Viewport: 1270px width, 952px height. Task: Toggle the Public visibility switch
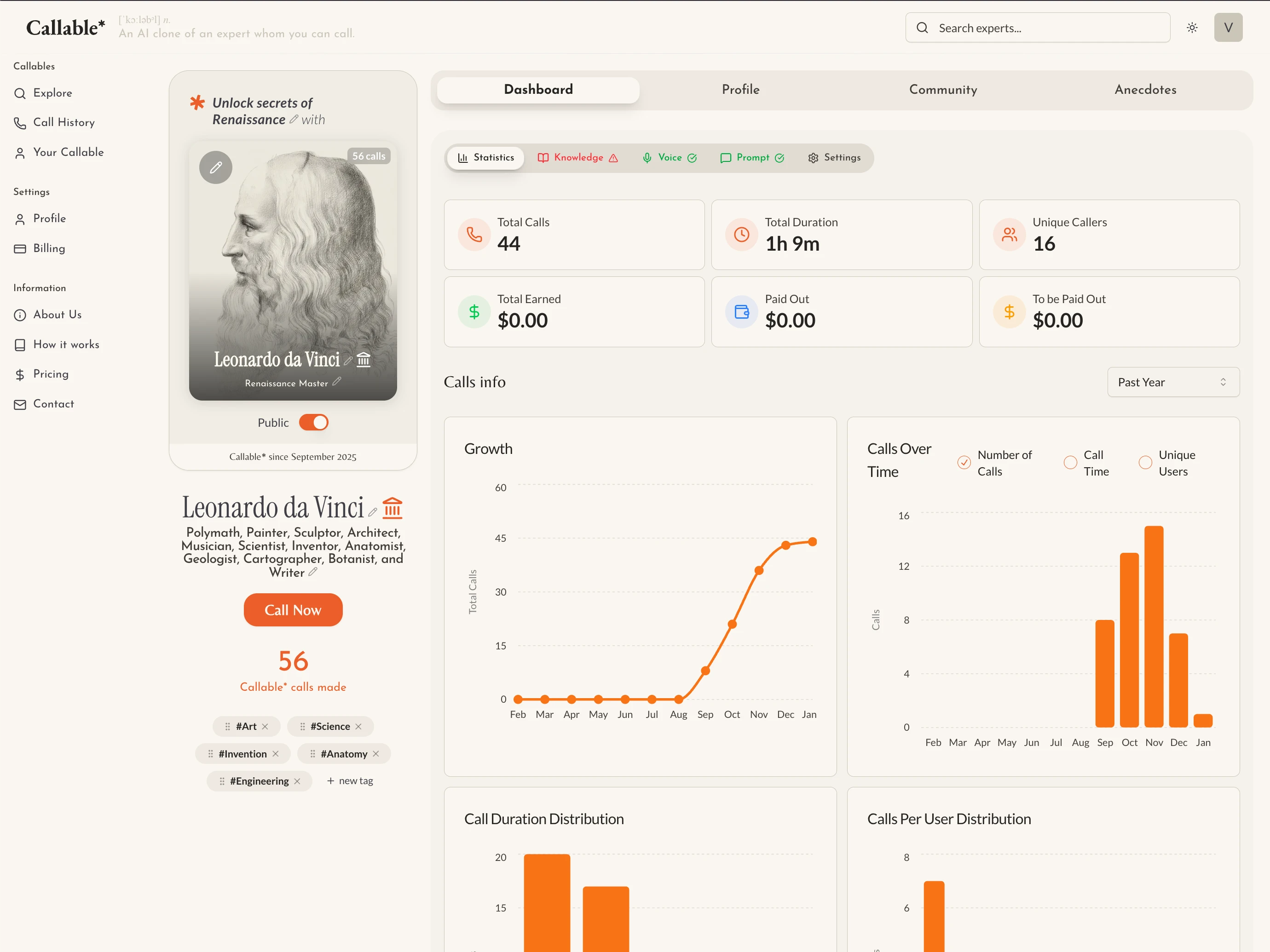(313, 422)
